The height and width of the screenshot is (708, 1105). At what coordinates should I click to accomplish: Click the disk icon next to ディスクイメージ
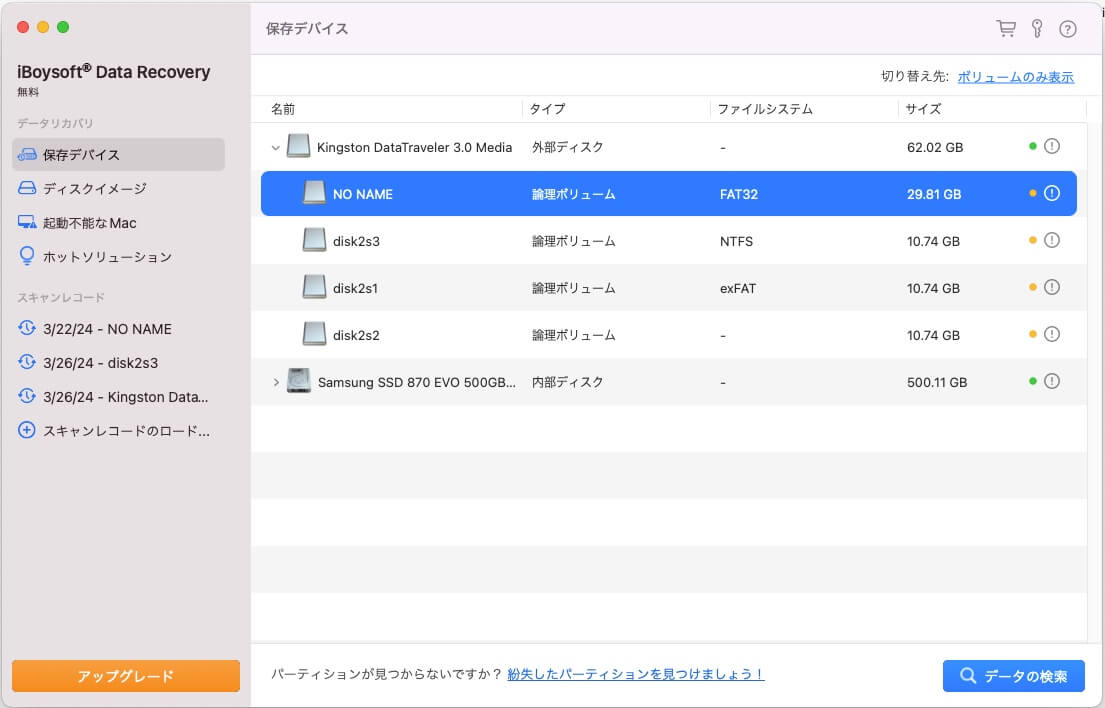click(x=29, y=188)
